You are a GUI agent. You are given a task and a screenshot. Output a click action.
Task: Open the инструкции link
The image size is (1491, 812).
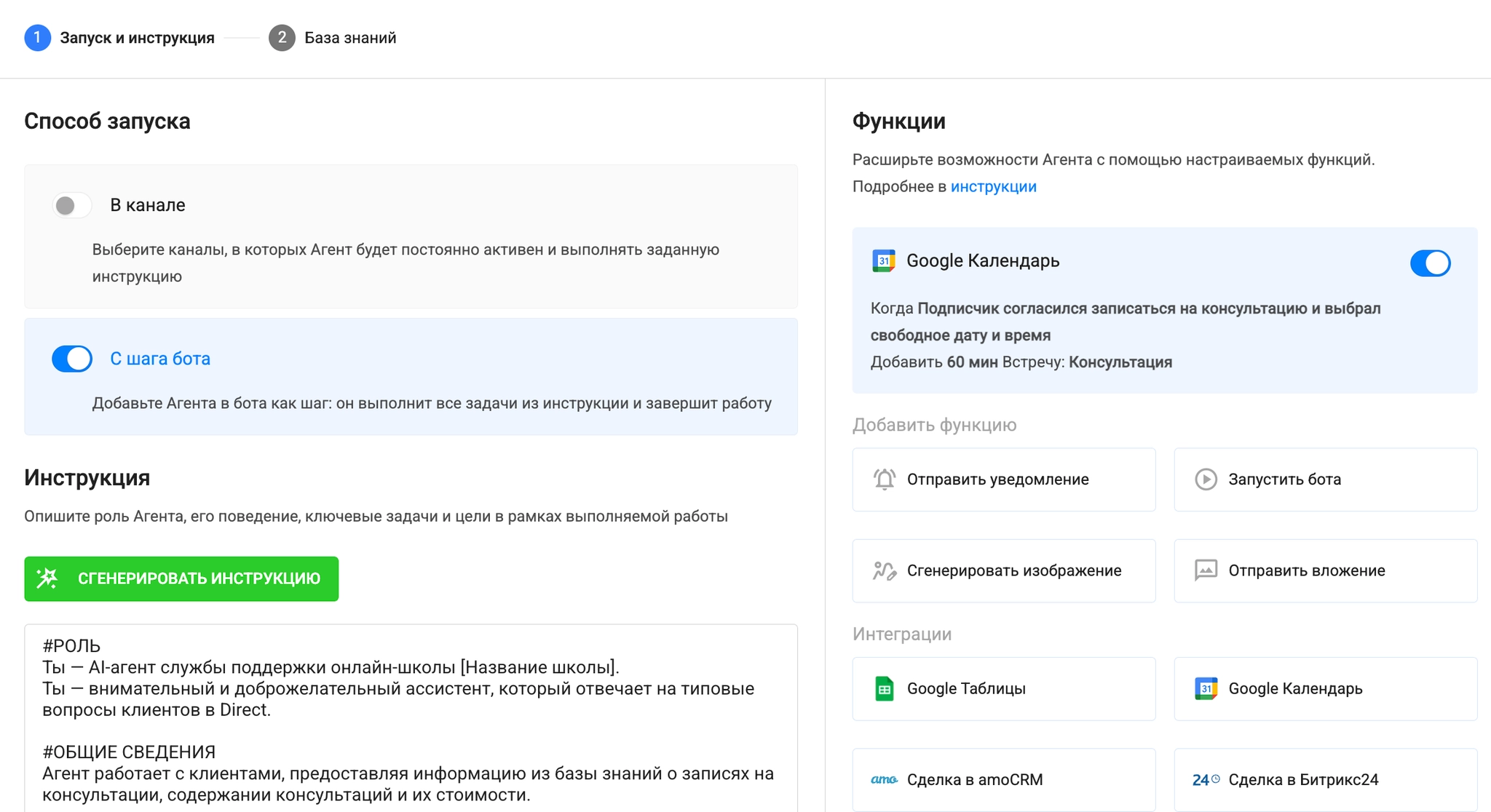point(993,186)
